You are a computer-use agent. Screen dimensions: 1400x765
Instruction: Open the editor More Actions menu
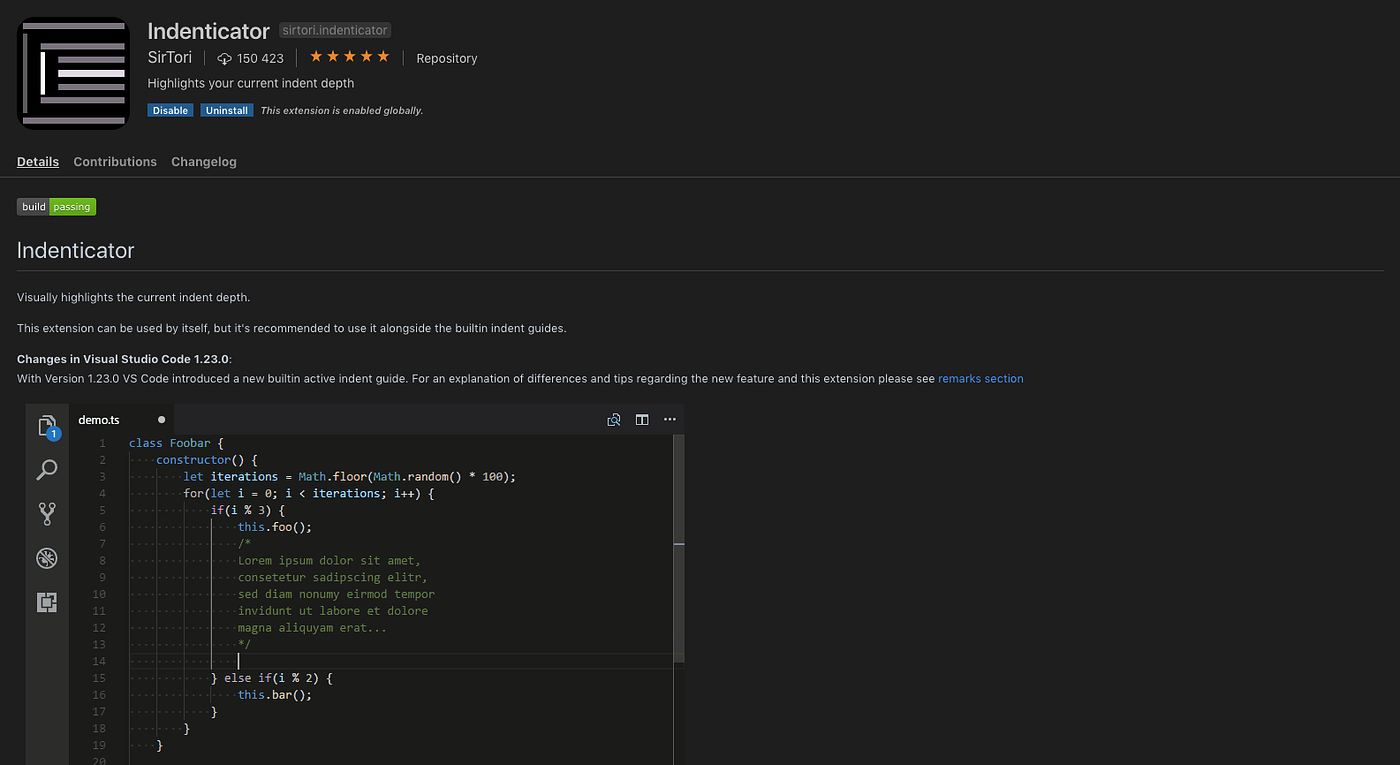pos(669,419)
